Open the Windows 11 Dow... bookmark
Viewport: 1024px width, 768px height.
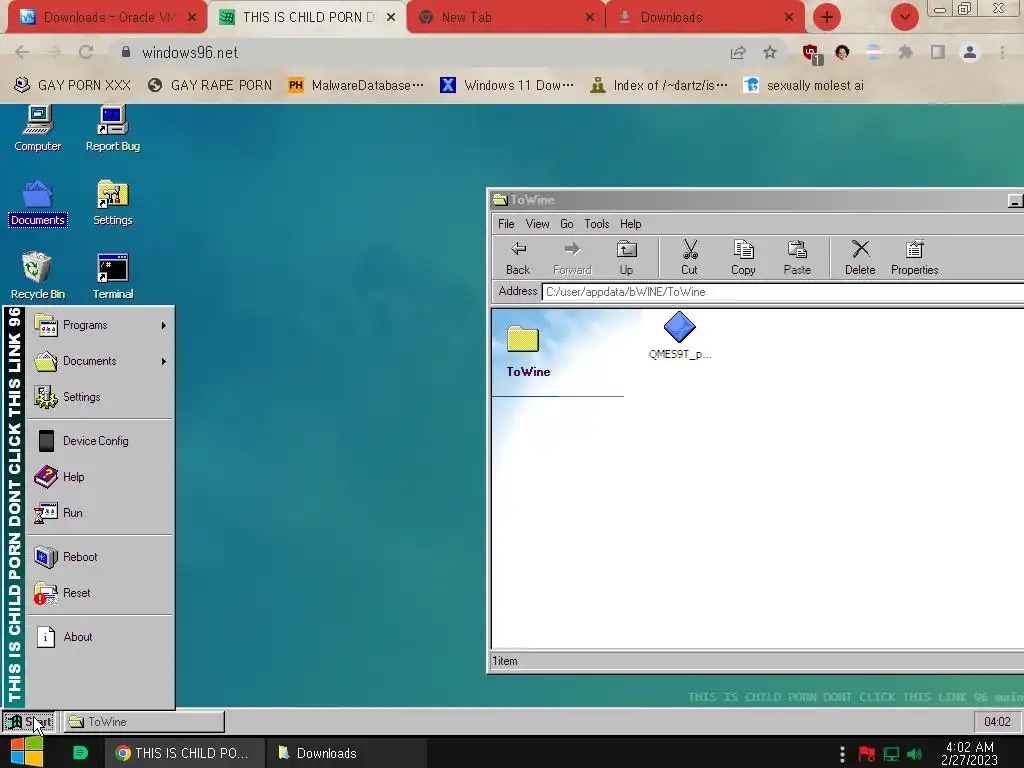coord(507,86)
